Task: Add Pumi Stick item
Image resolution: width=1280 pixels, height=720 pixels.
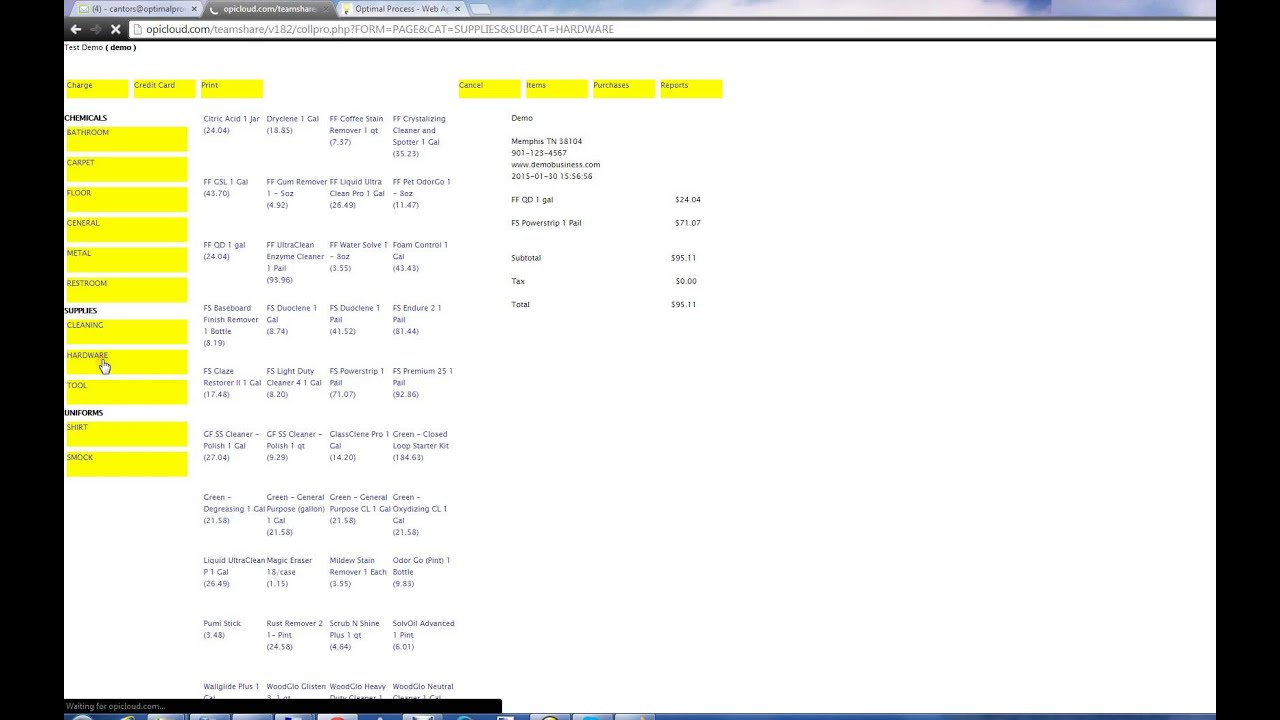Action: [222, 629]
